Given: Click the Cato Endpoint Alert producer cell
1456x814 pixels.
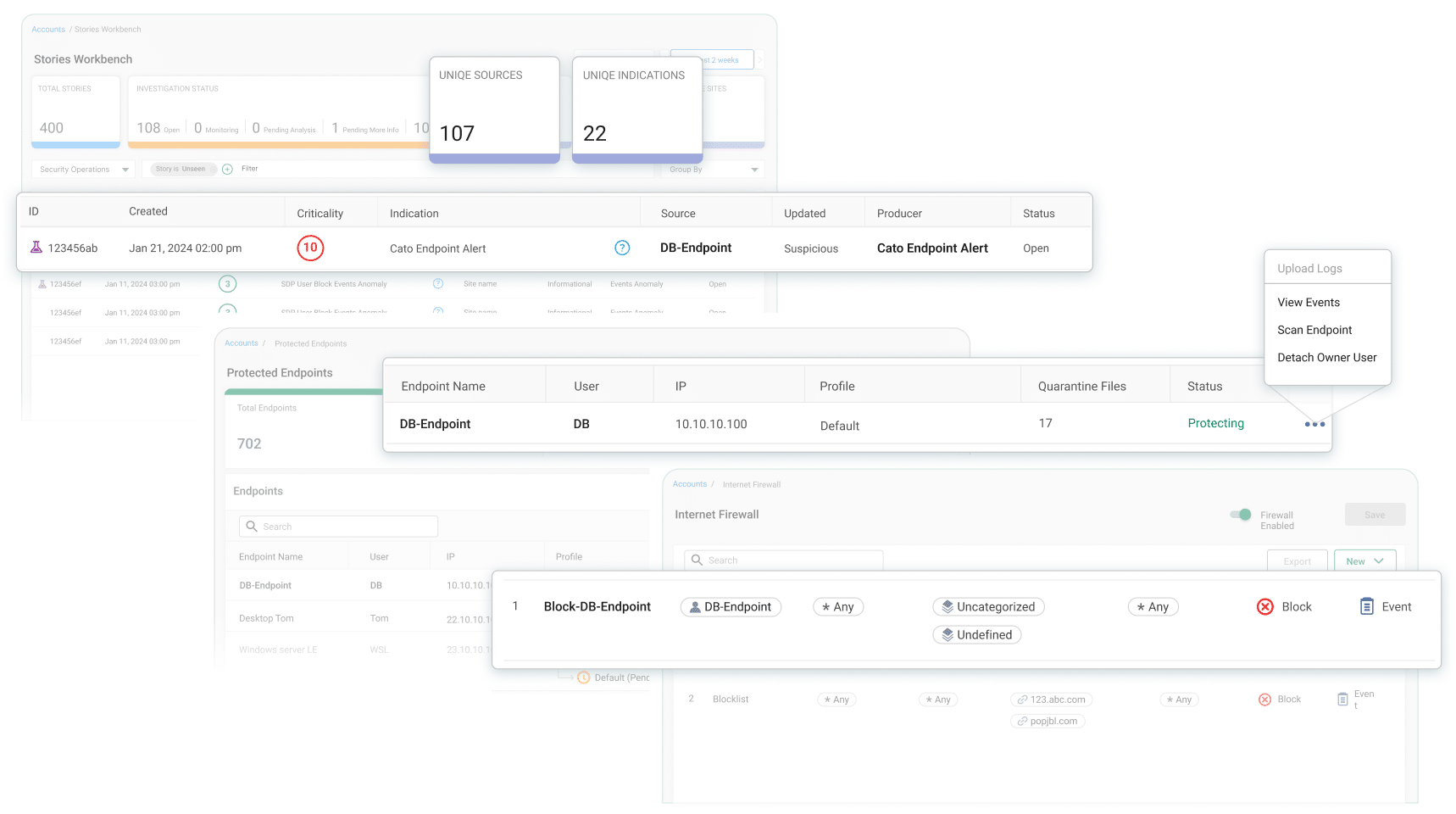Looking at the screenshot, I should [932, 248].
